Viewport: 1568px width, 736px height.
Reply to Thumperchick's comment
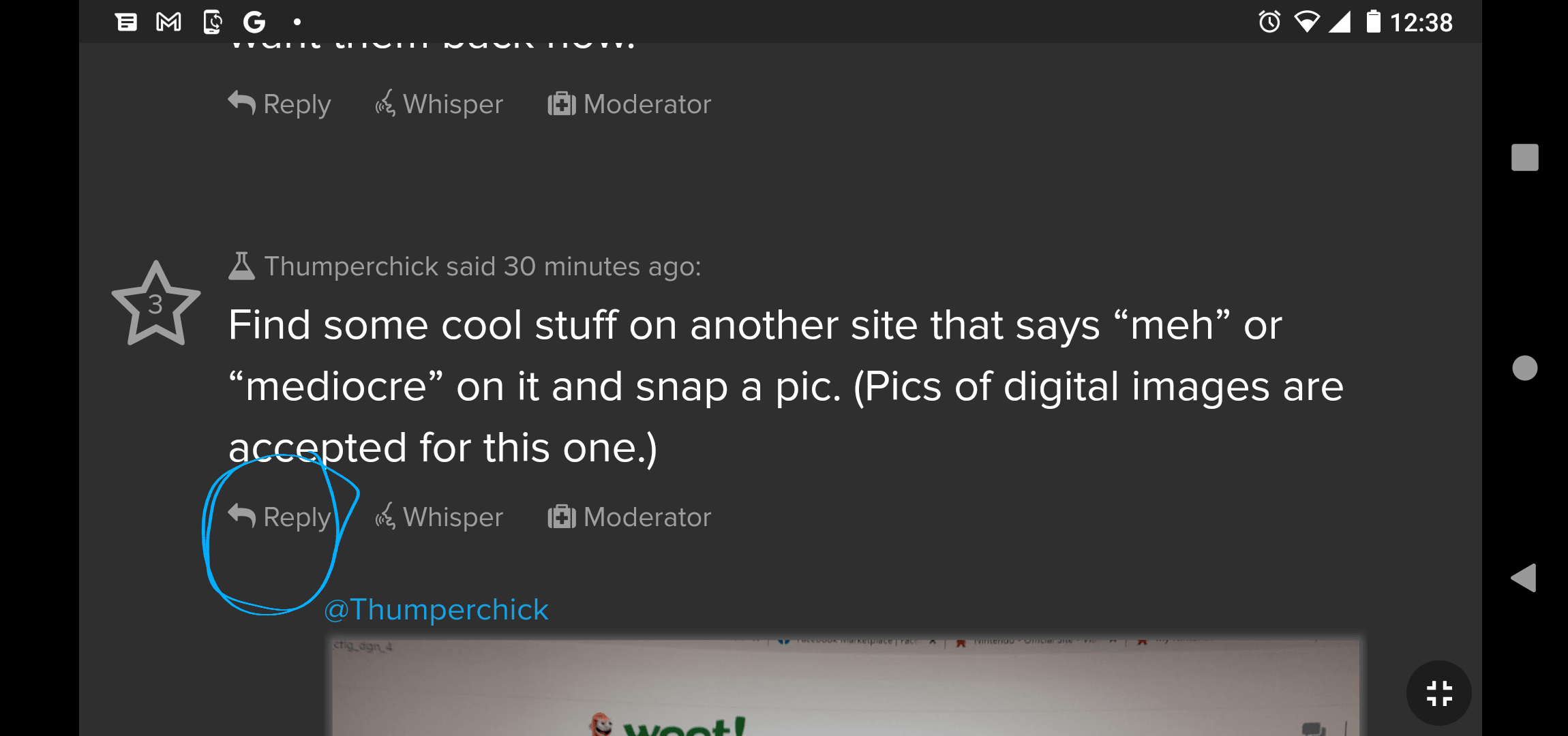tap(280, 517)
